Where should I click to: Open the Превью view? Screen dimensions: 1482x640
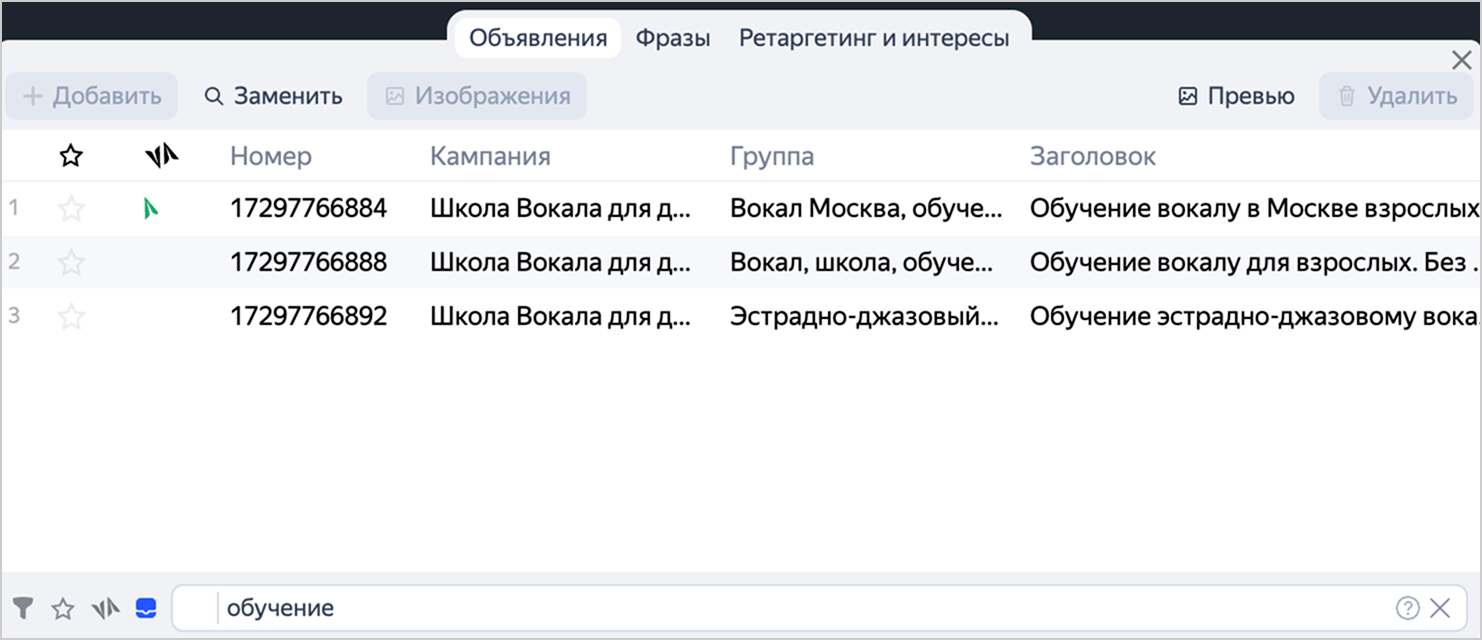tap(1236, 96)
